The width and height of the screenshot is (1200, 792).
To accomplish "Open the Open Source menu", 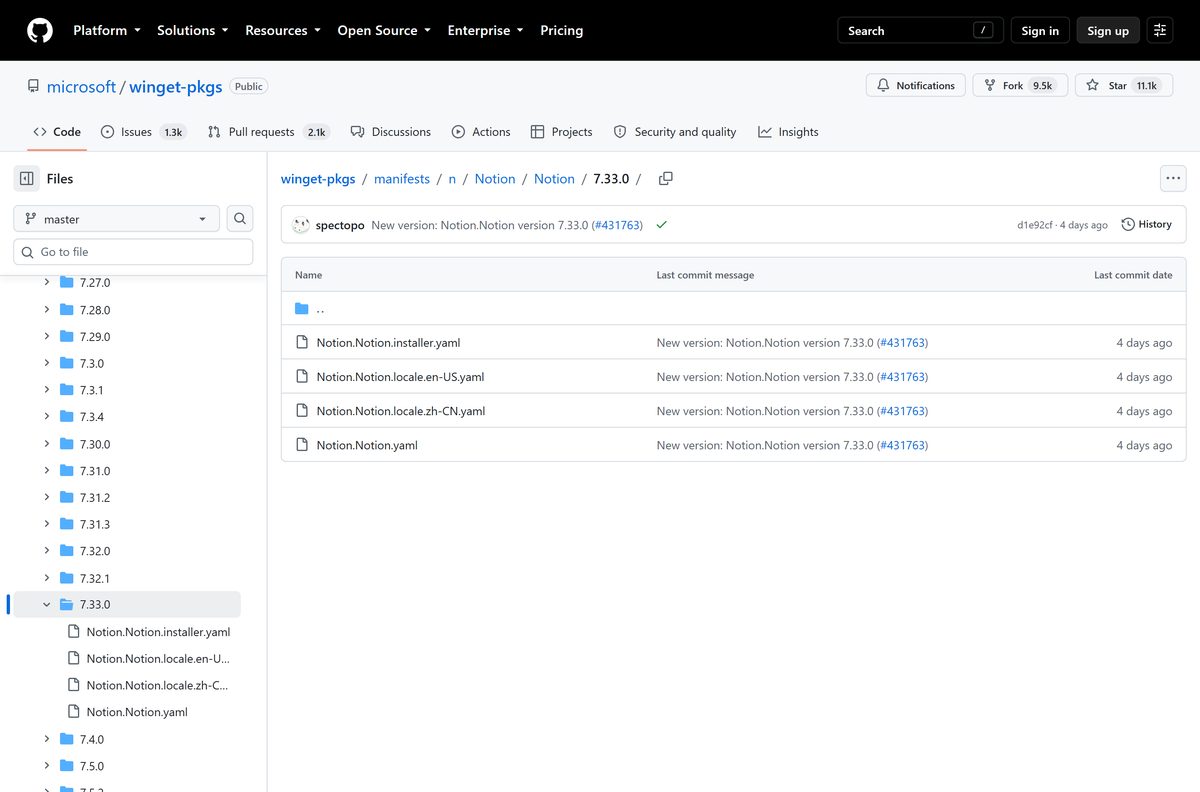I will (x=384, y=31).
